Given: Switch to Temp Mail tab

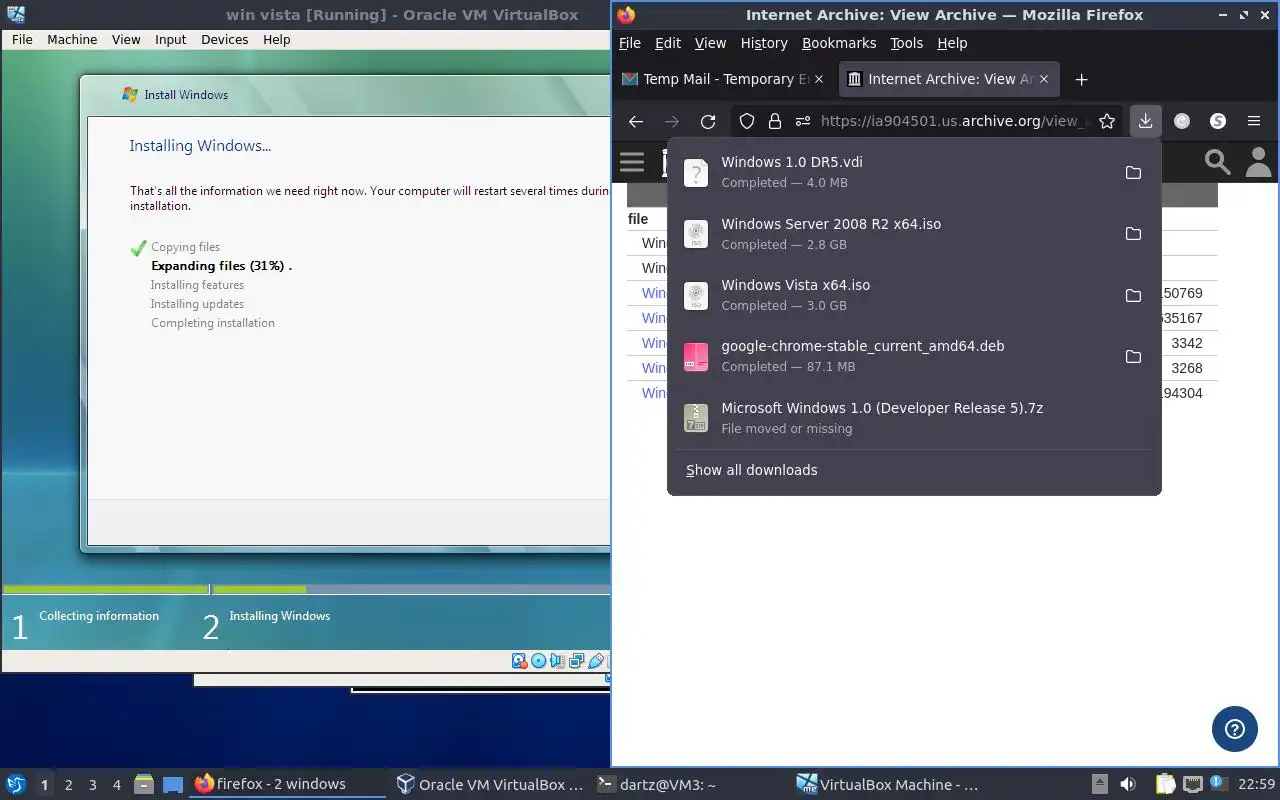Looking at the screenshot, I should [724, 79].
